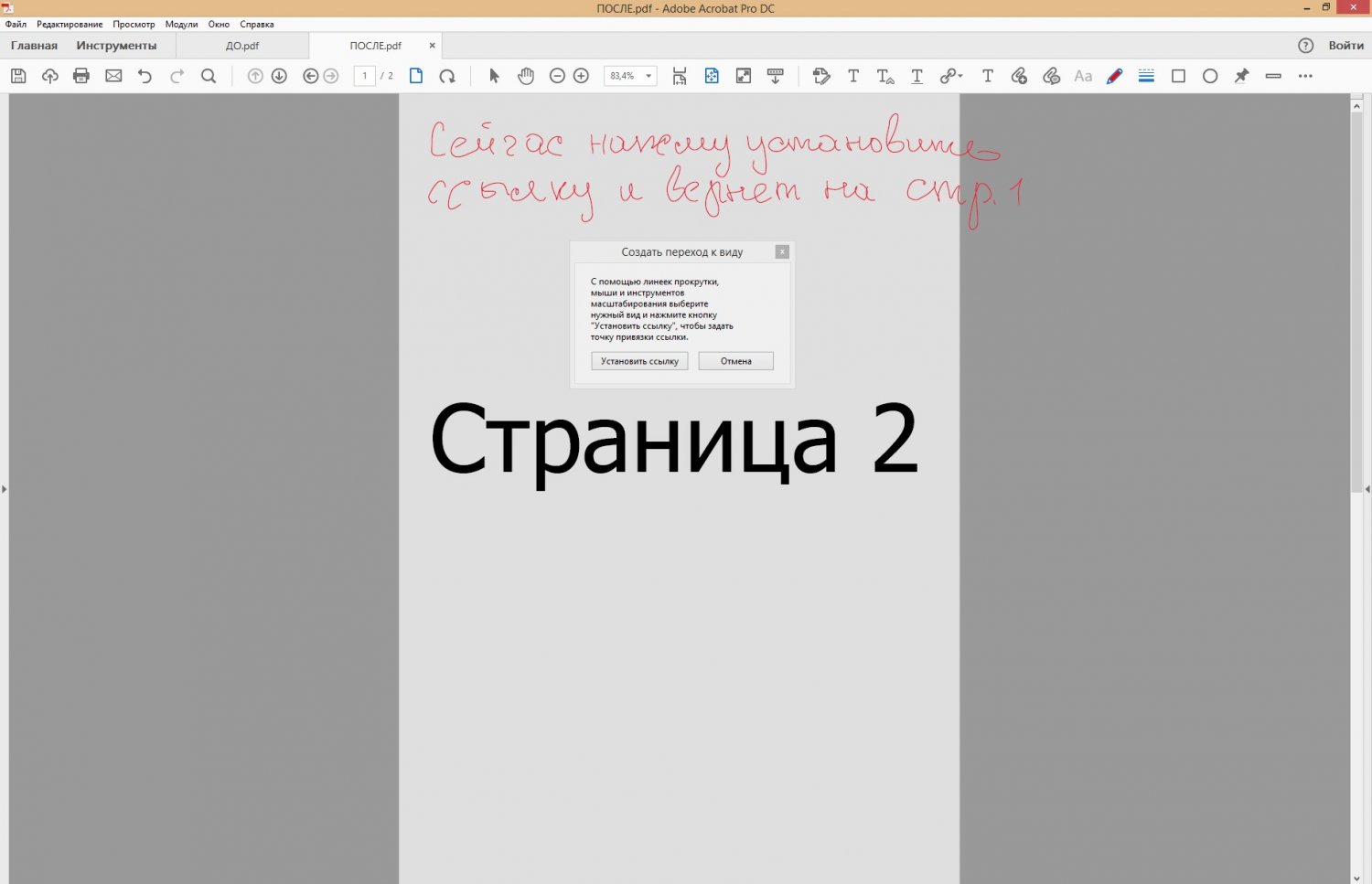
Task: Click the paperclip with comment icon
Action: click(x=1051, y=76)
